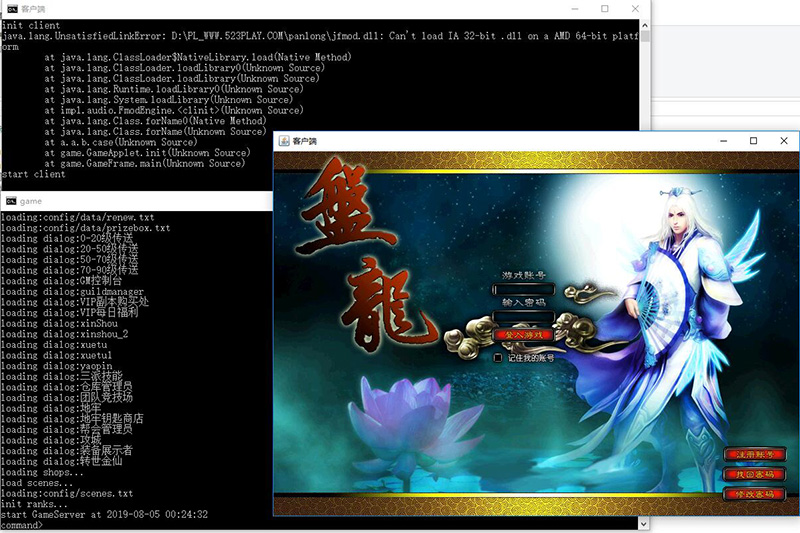Maximize the top 客户端 console window
Viewport: 800px width, 533px height.
(x=604, y=9)
